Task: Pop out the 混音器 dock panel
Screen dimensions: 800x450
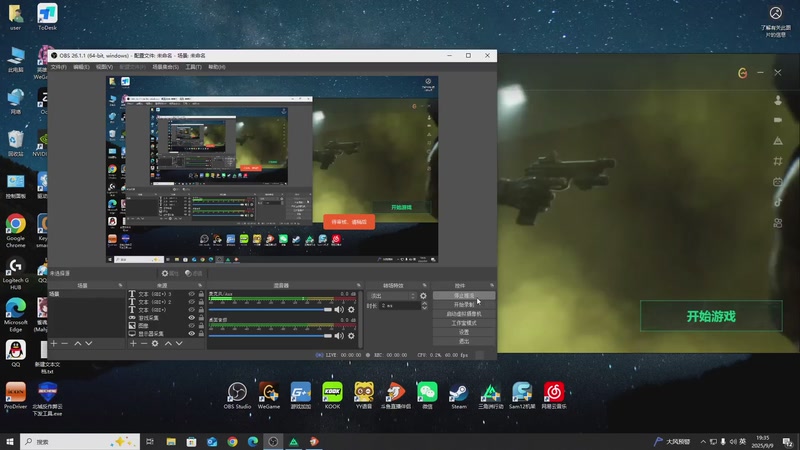Action: coord(359,285)
